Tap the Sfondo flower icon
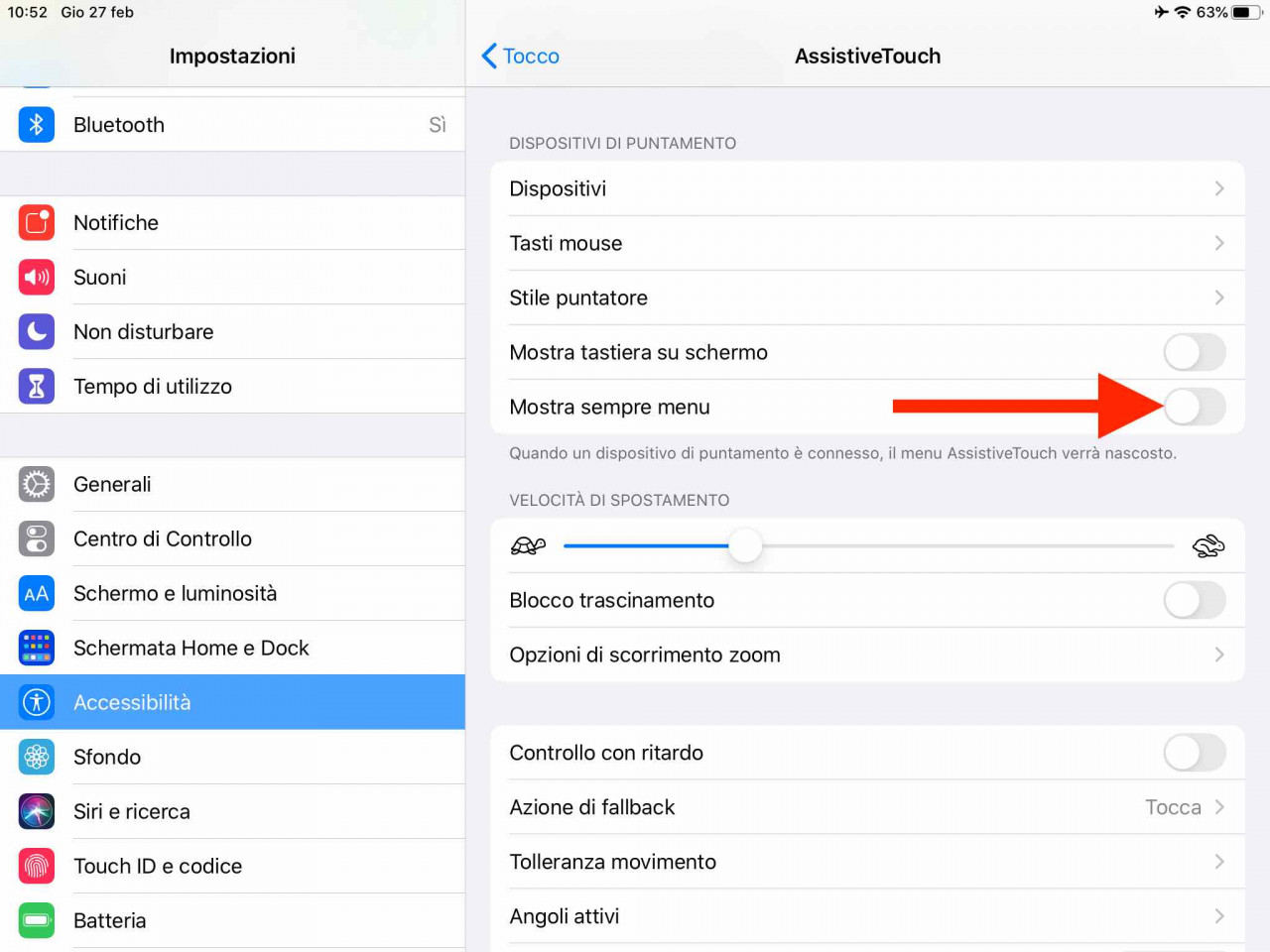The height and width of the screenshot is (952, 1270). [x=37, y=758]
